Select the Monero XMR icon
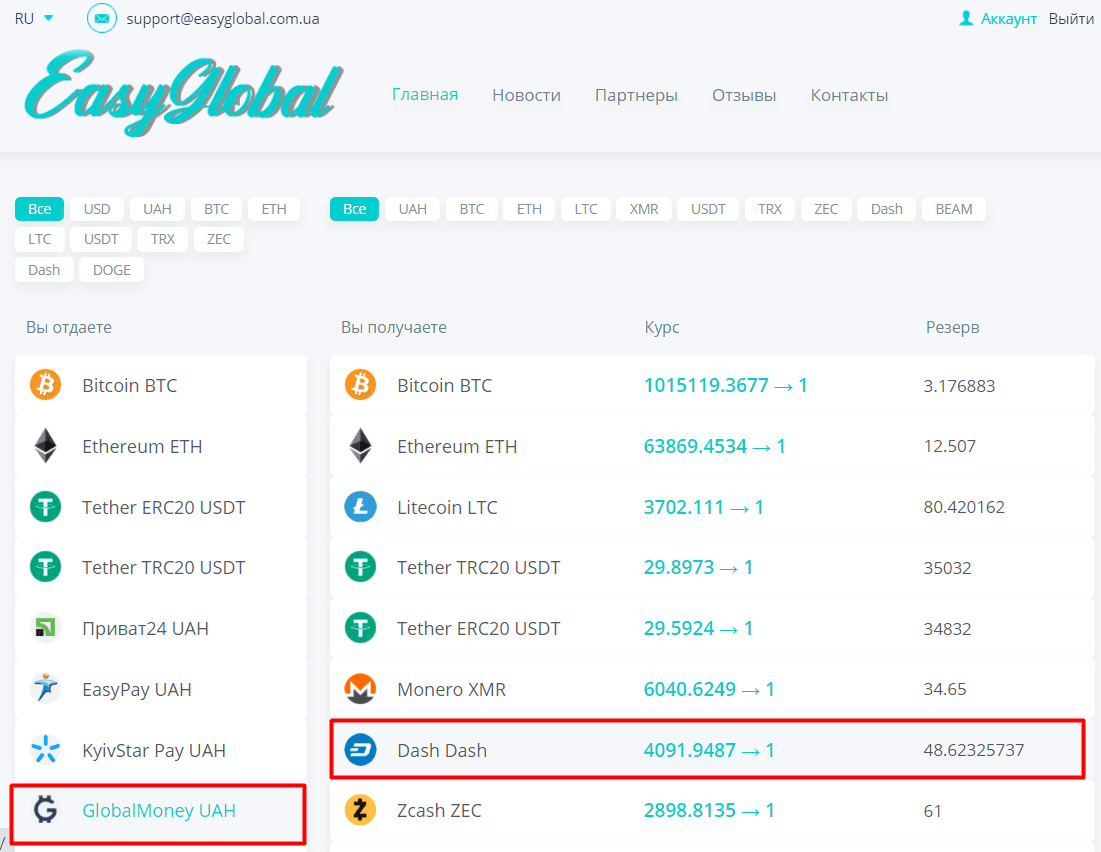Screen dimensions: 1101x852 (360, 688)
